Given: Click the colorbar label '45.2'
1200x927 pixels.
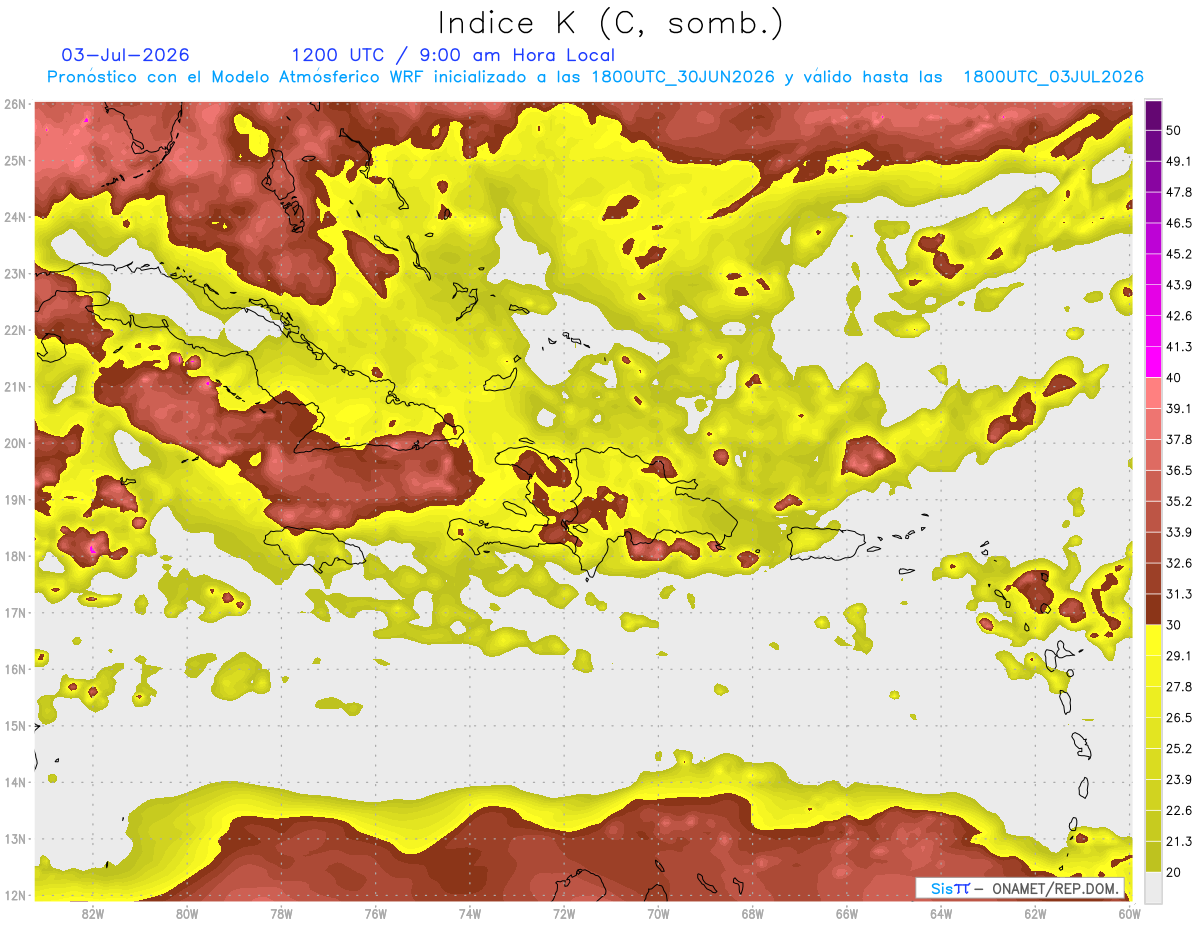Looking at the screenshot, I should (1178, 254).
